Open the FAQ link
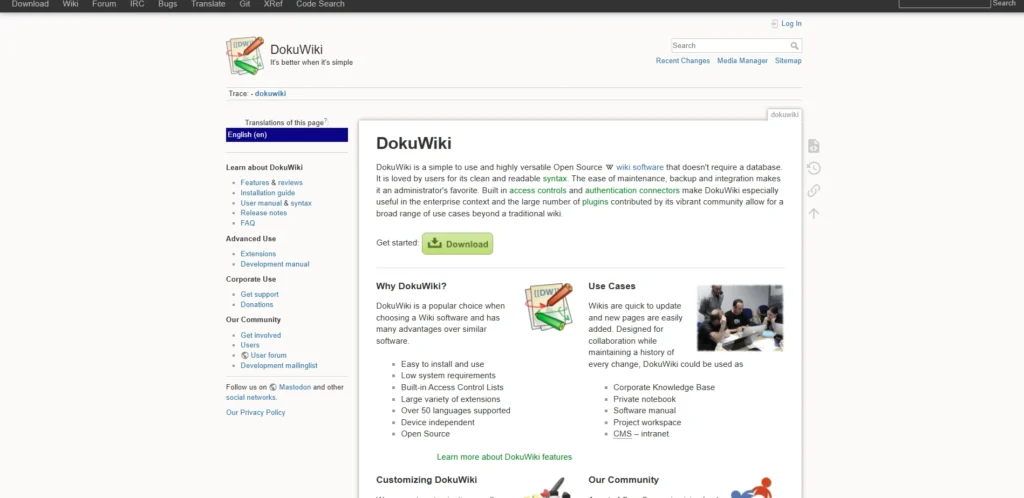This screenshot has width=1024, height=498. 248,223
